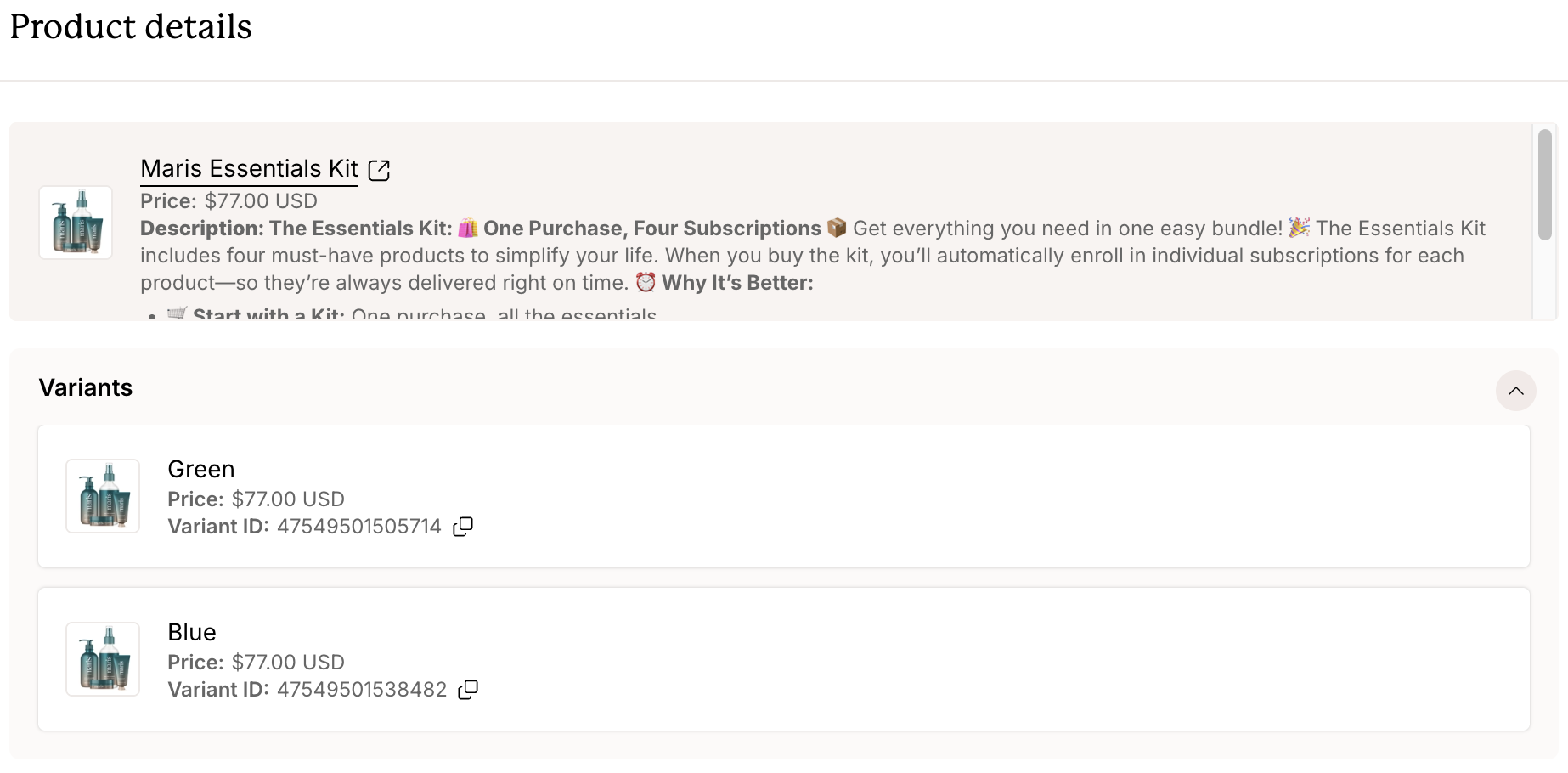Click the Maris Essentials Kit product thumbnail

pos(76,223)
